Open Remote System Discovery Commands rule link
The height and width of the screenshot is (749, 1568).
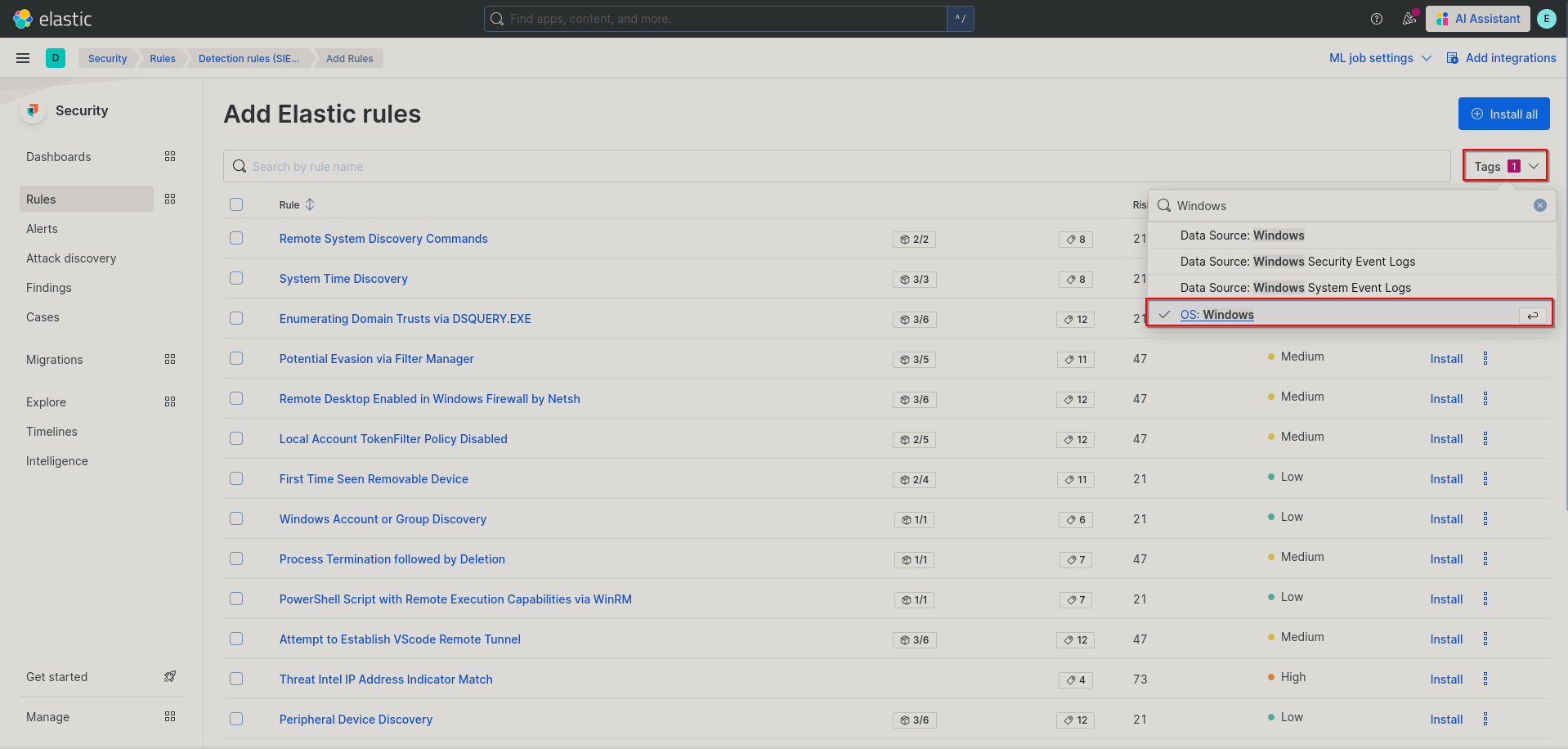(383, 239)
